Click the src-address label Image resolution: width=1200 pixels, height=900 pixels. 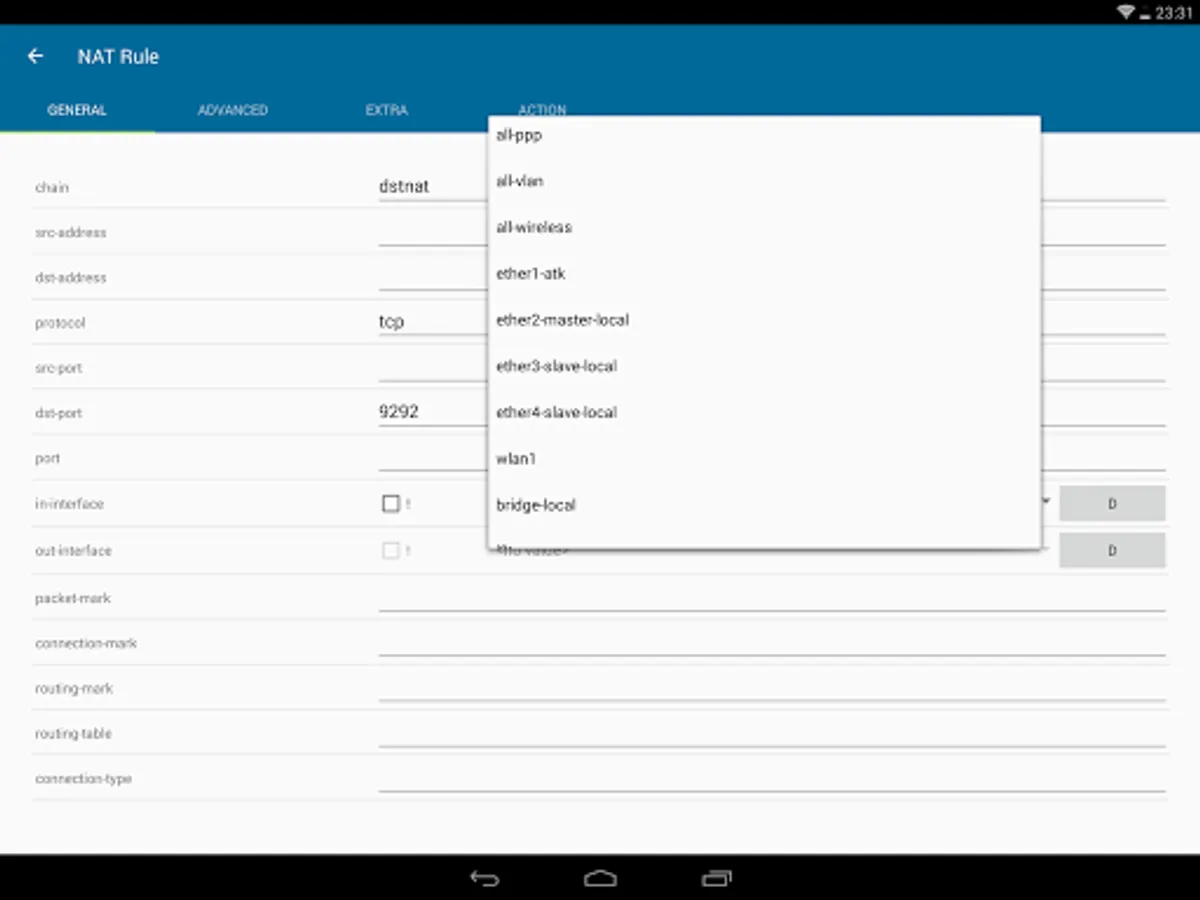pos(70,232)
